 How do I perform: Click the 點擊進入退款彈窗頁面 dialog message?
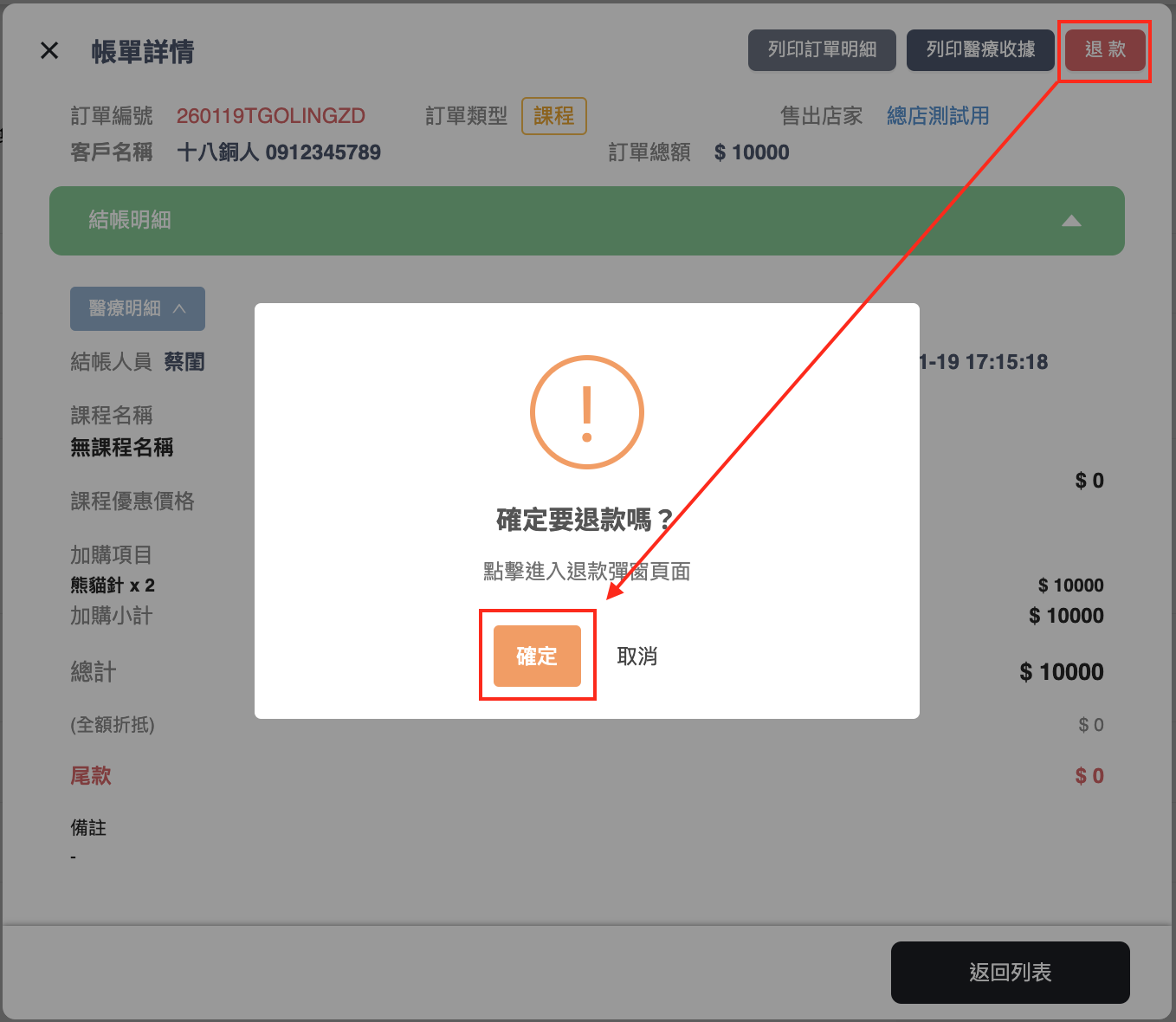(586, 572)
